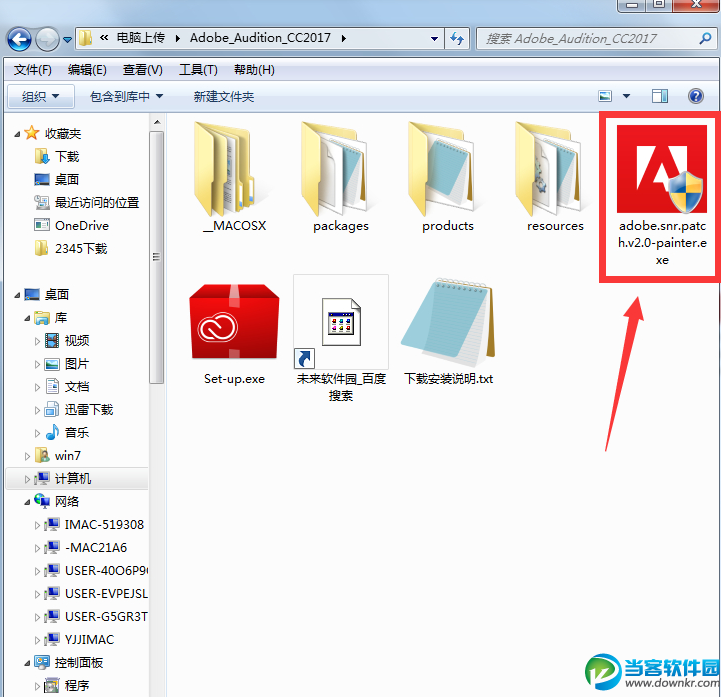Collapse the 桌面 tree root
721x697 pixels.
pos(17,295)
